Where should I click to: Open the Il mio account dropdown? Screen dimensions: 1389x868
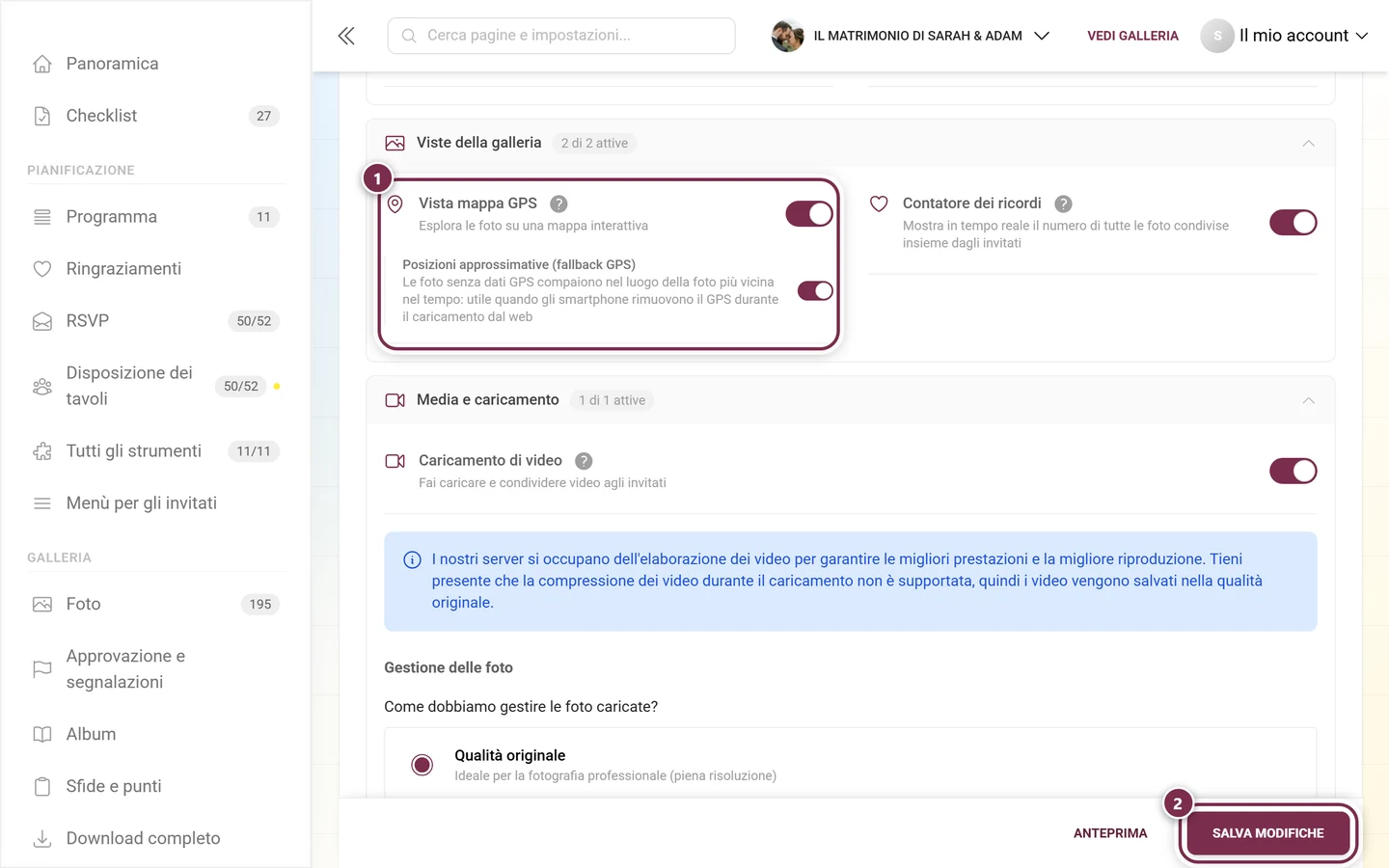point(1285,36)
